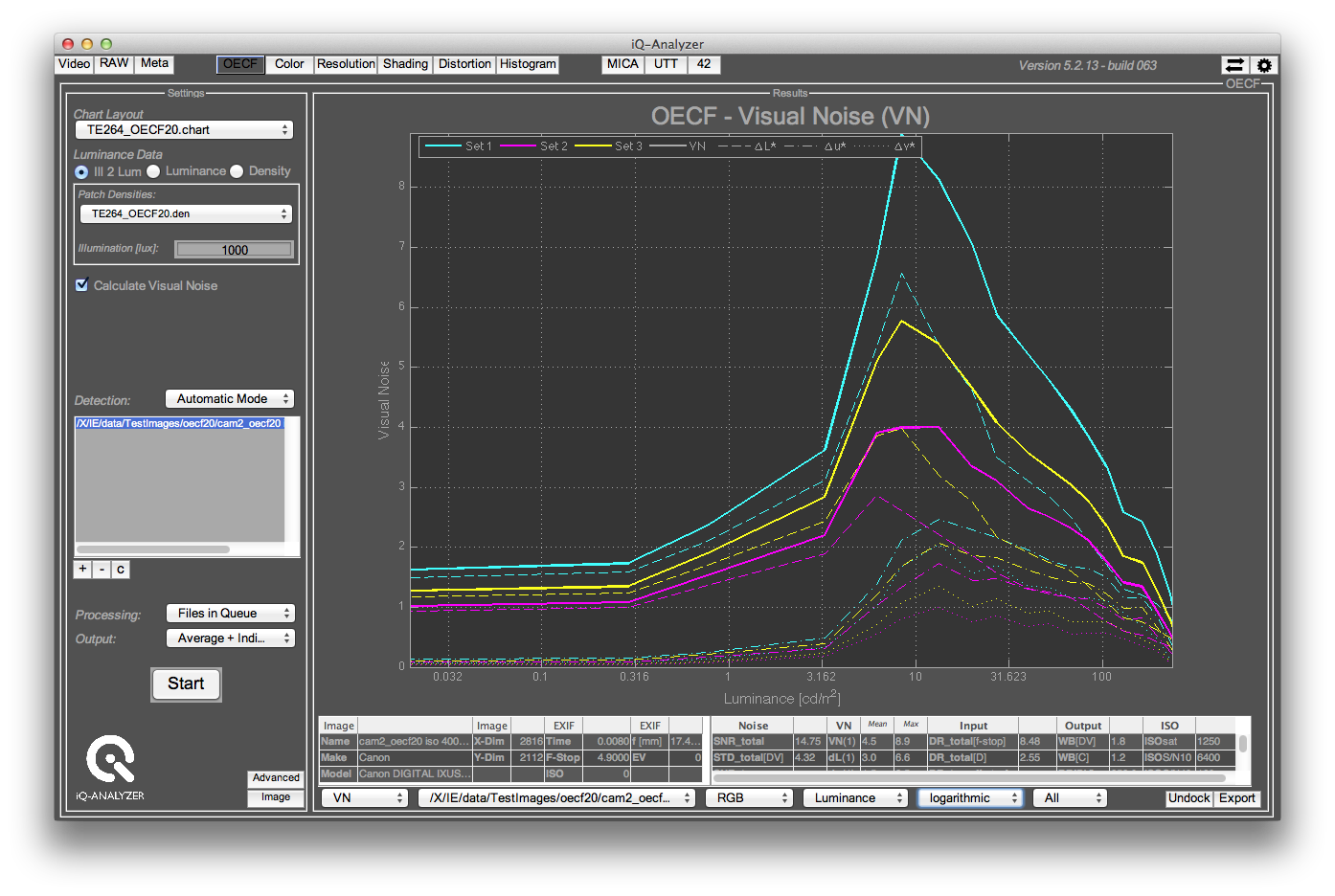Switch to the Color module tab

click(x=289, y=64)
